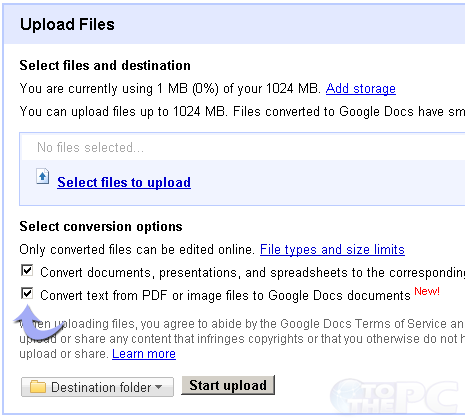Viewport: 465px width, 418px height.
Task: Click the Select conversion options heading
Action: 101,227
